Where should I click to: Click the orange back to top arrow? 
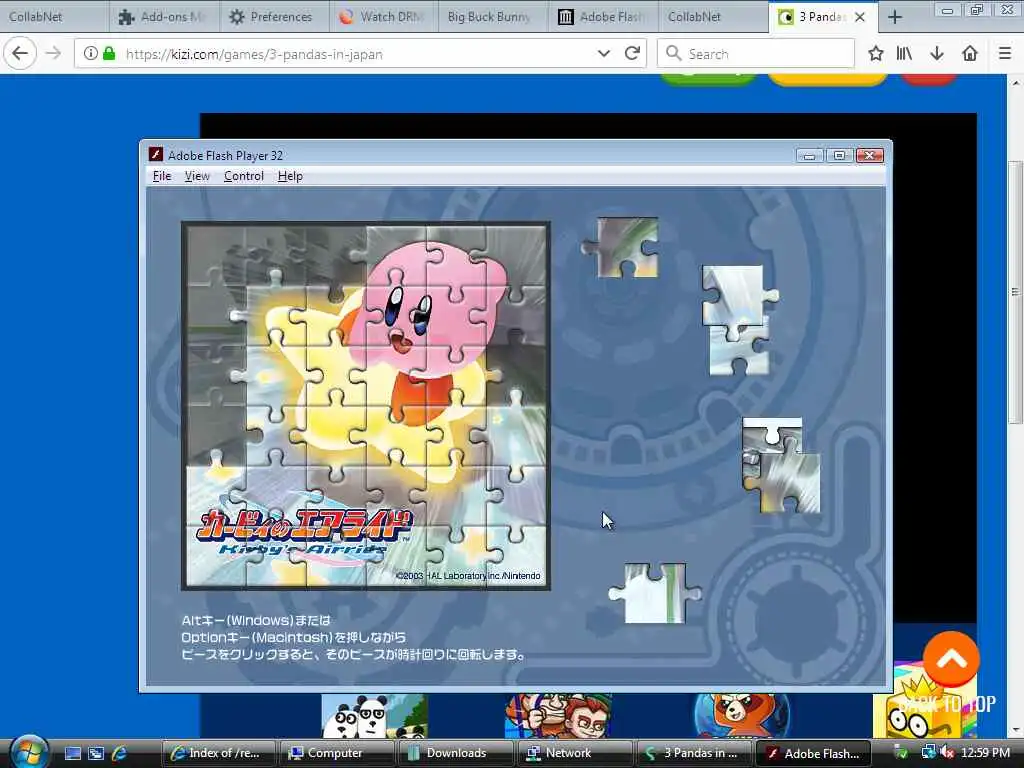coord(951,658)
